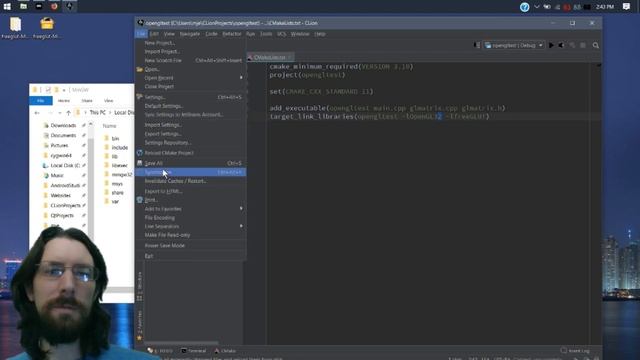640x360 pixels.
Task: Click the Home tab in Explorer window
Action: 64,101
